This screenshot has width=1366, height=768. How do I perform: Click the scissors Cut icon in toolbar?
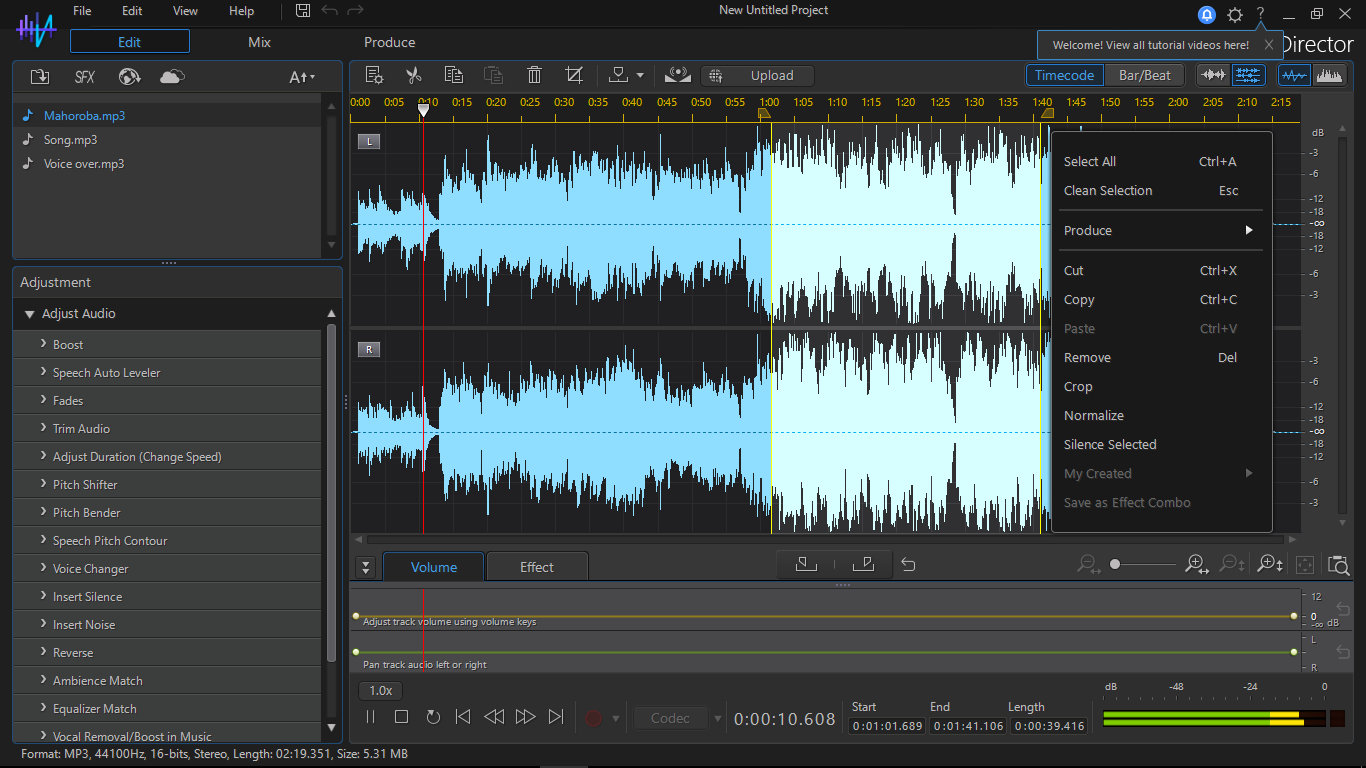(414, 76)
